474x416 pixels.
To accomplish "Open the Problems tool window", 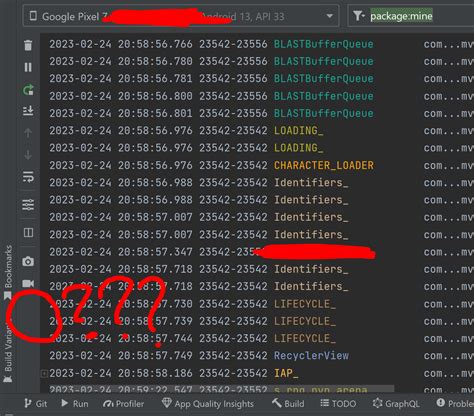I will click(455, 404).
